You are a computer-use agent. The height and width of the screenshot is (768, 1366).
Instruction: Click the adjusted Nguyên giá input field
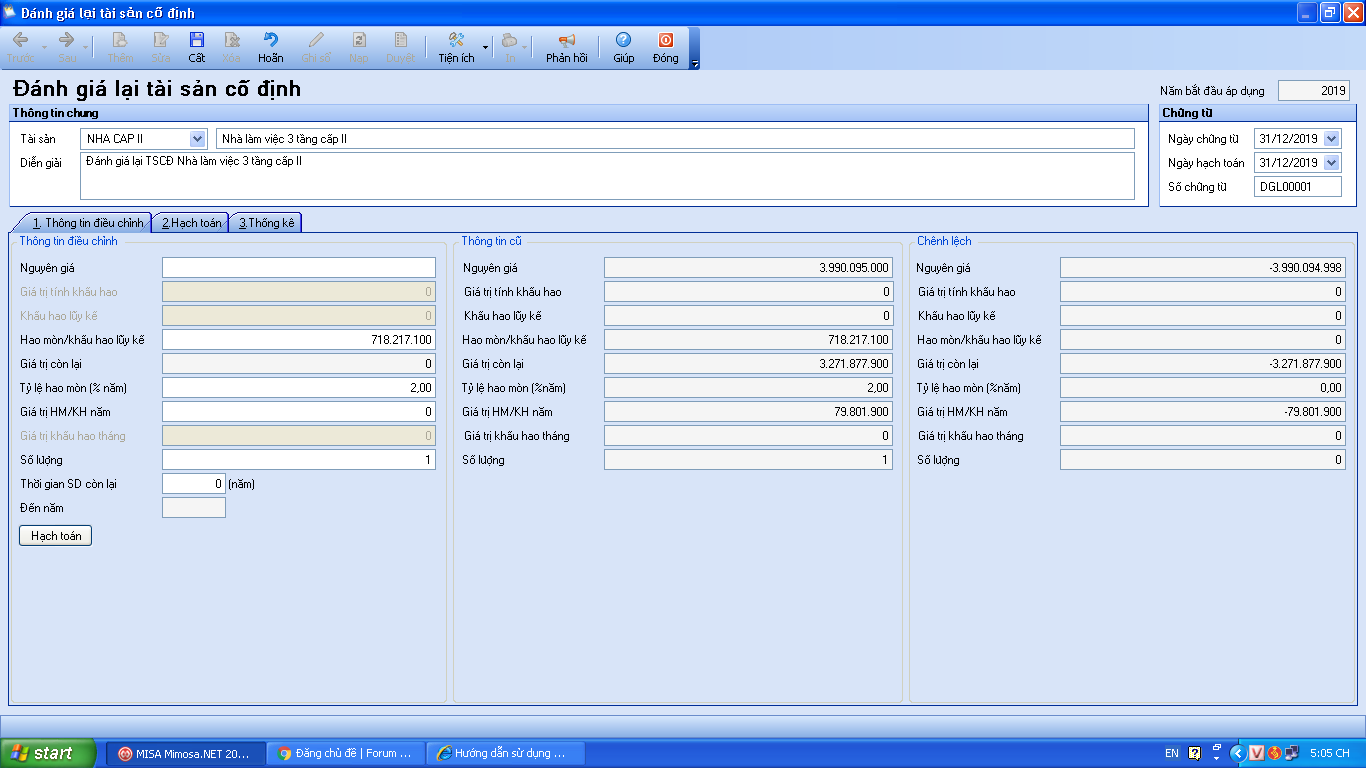[299, 268]
